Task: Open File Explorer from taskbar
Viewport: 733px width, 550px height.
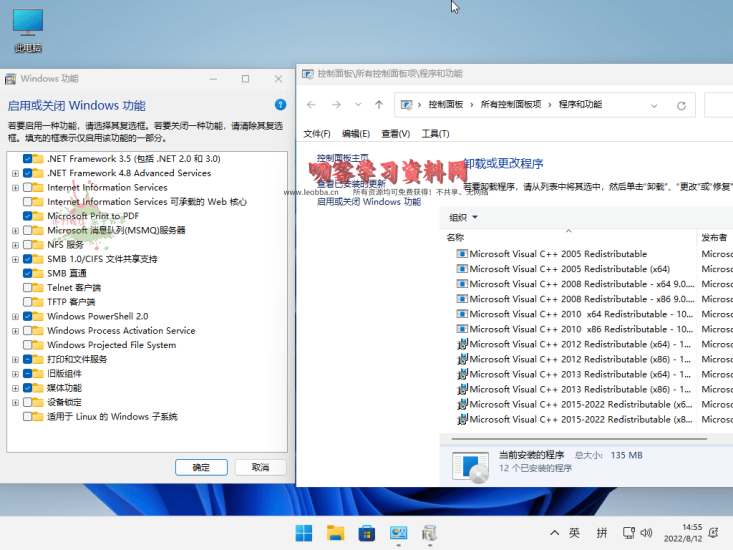Action: 335,533
